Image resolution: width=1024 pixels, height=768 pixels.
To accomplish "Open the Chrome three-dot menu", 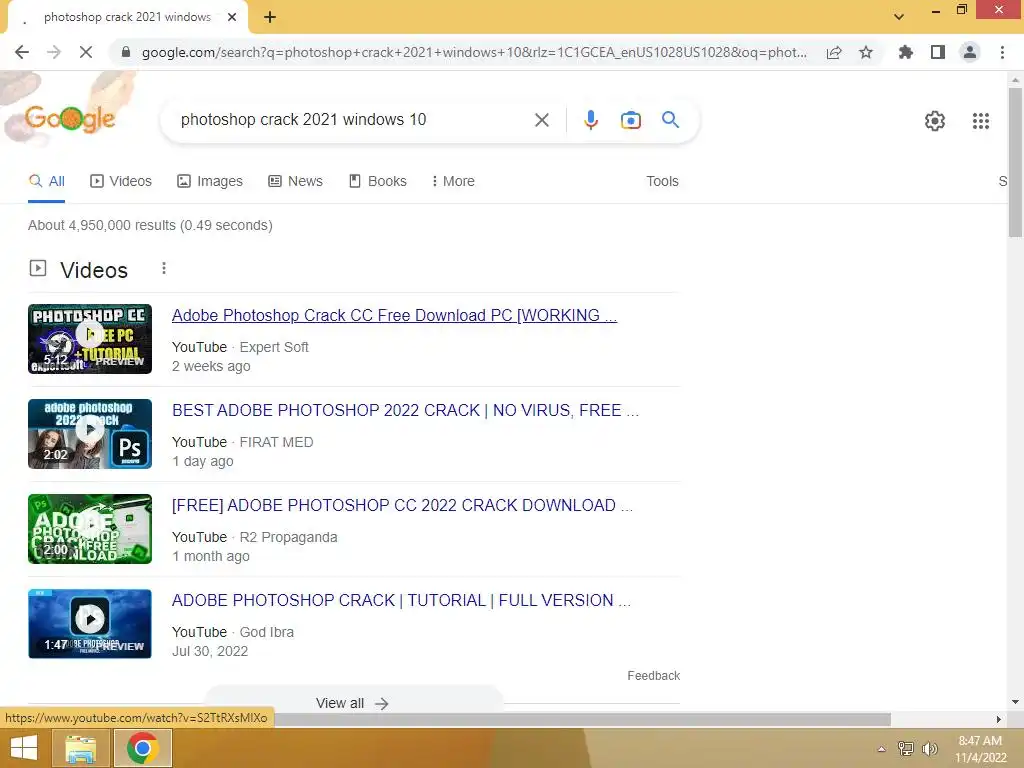I will [x=1002, y=52].
